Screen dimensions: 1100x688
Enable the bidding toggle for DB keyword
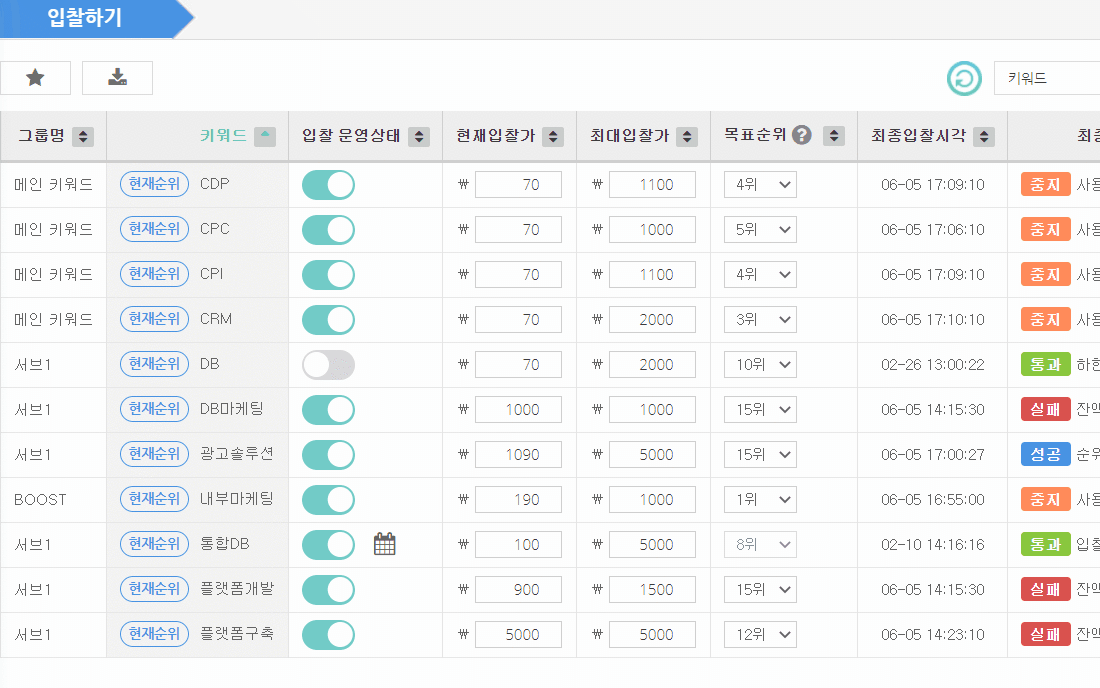click(x=328, y=365)
